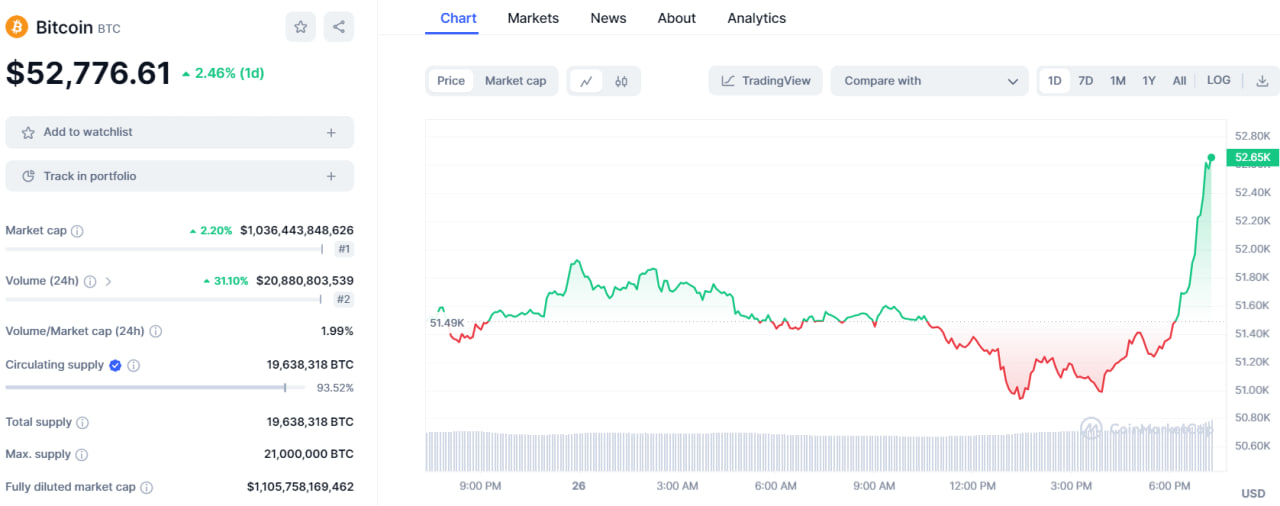Switch to the Analytics tab
1280x506 pixels.
pos(756,18)
